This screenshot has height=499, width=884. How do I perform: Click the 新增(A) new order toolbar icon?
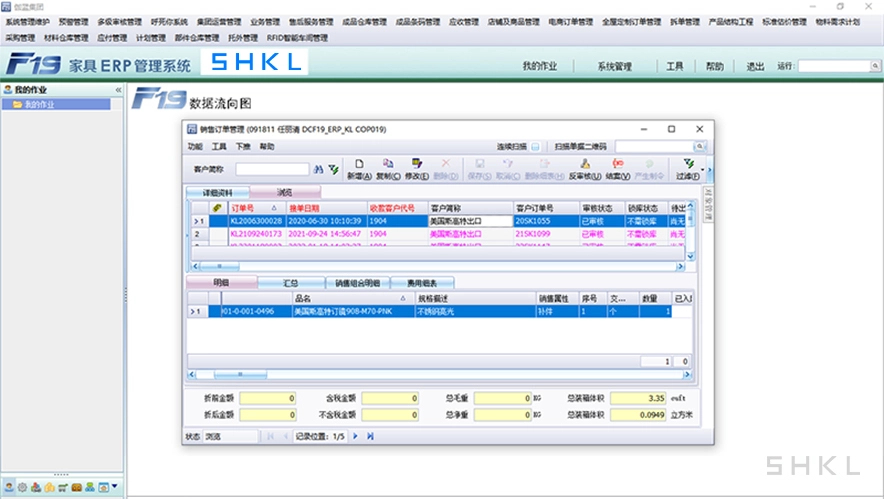(359, 169)
